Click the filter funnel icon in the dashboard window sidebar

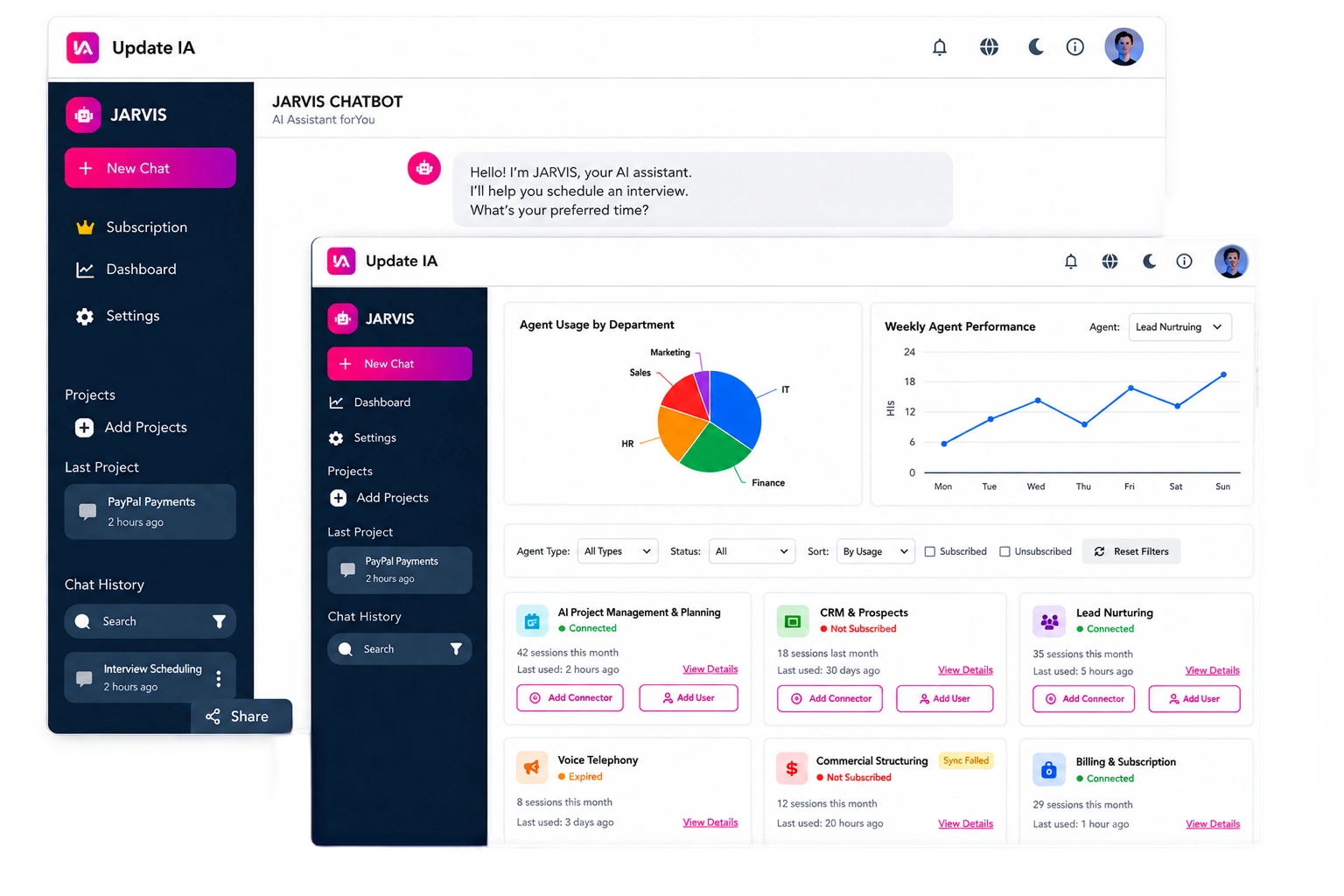point(456,649)
